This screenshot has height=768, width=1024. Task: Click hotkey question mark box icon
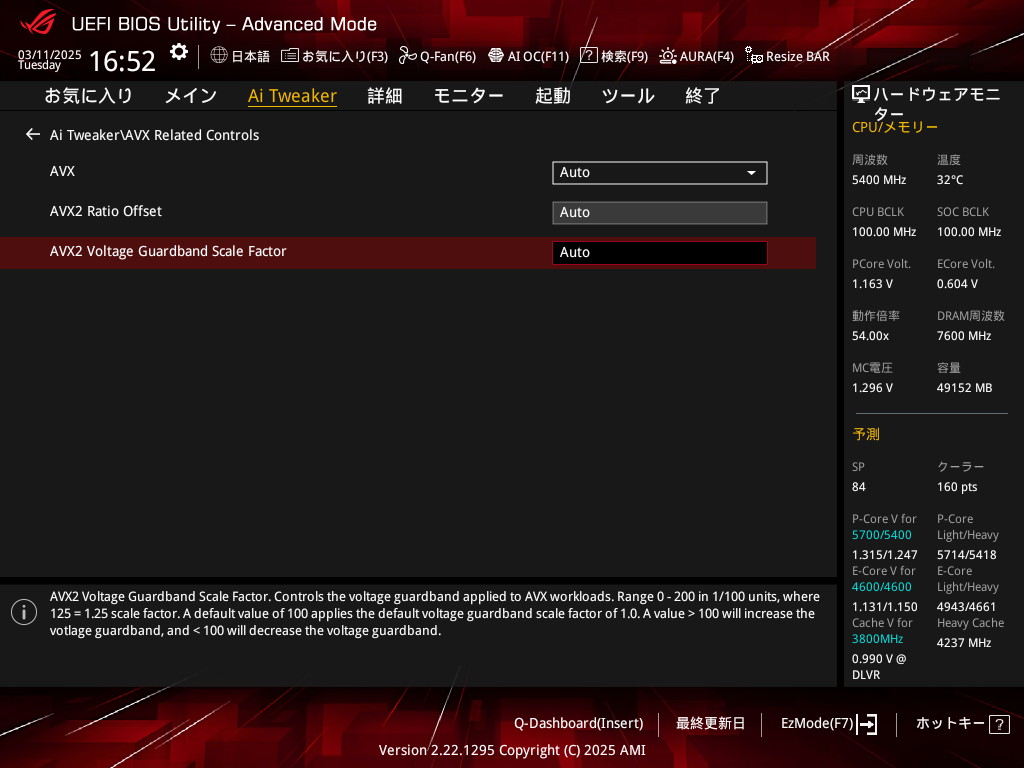[999, 724]
